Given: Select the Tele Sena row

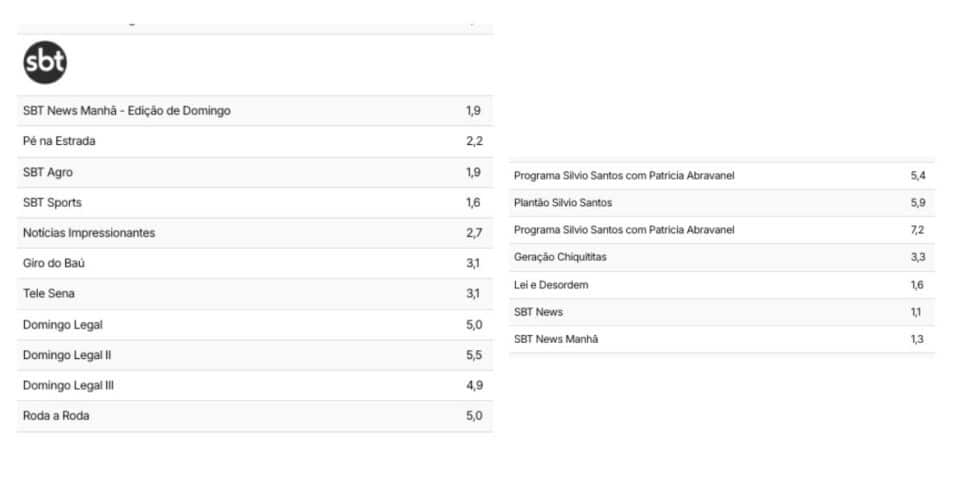Looking at the screenshot, I should pyautogui.click(x=255, y=294).
